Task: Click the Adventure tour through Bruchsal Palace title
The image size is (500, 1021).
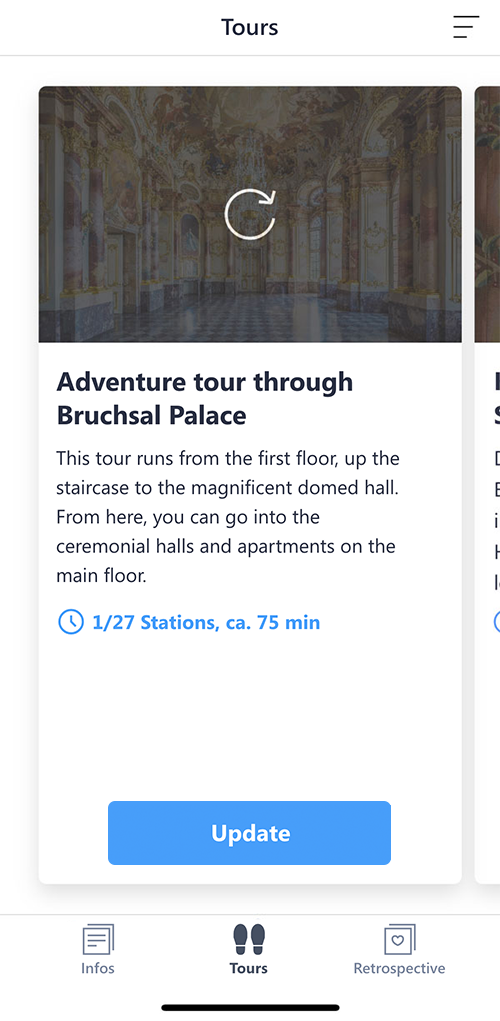Action: (204, 399)
